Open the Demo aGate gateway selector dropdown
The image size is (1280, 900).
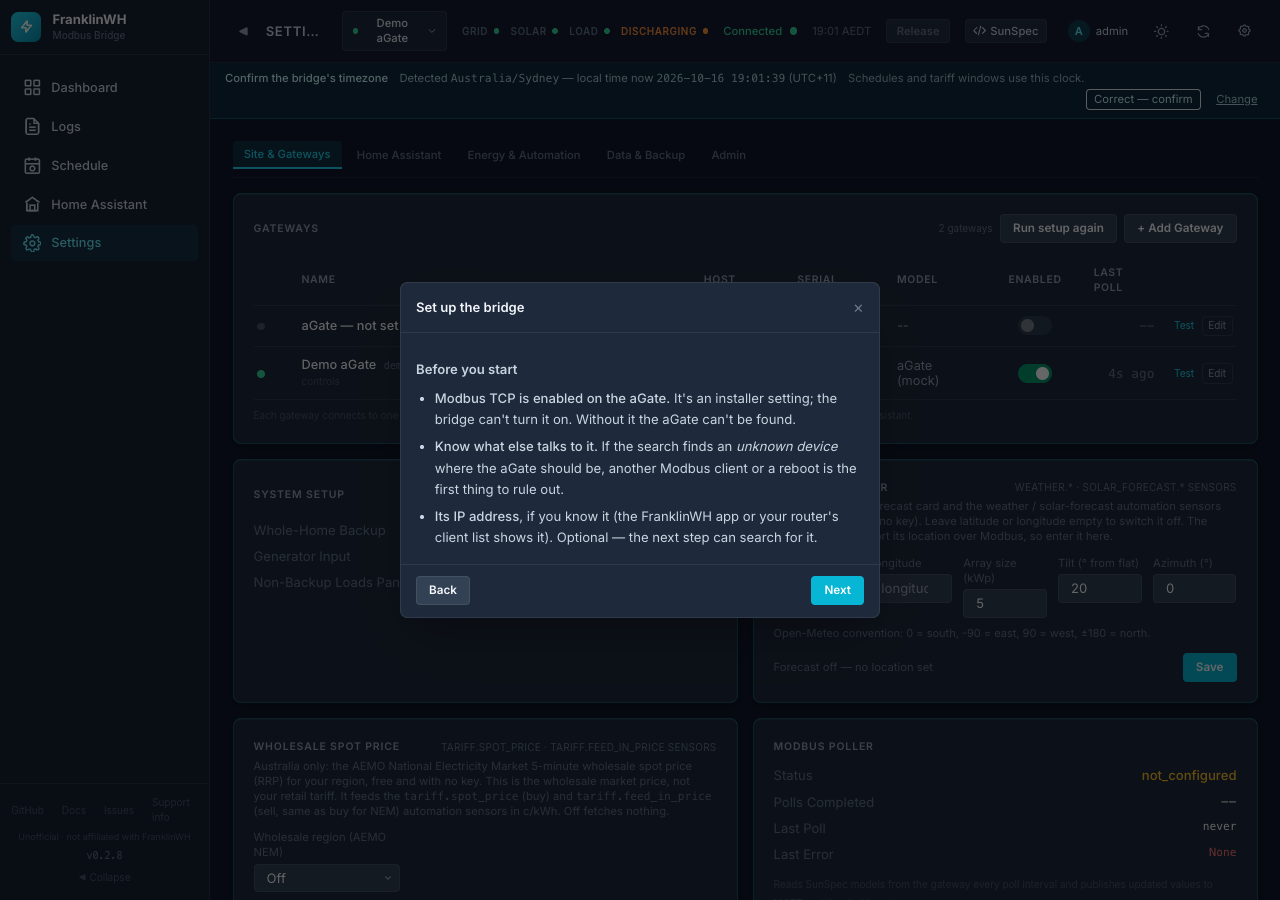click(394, 31)
